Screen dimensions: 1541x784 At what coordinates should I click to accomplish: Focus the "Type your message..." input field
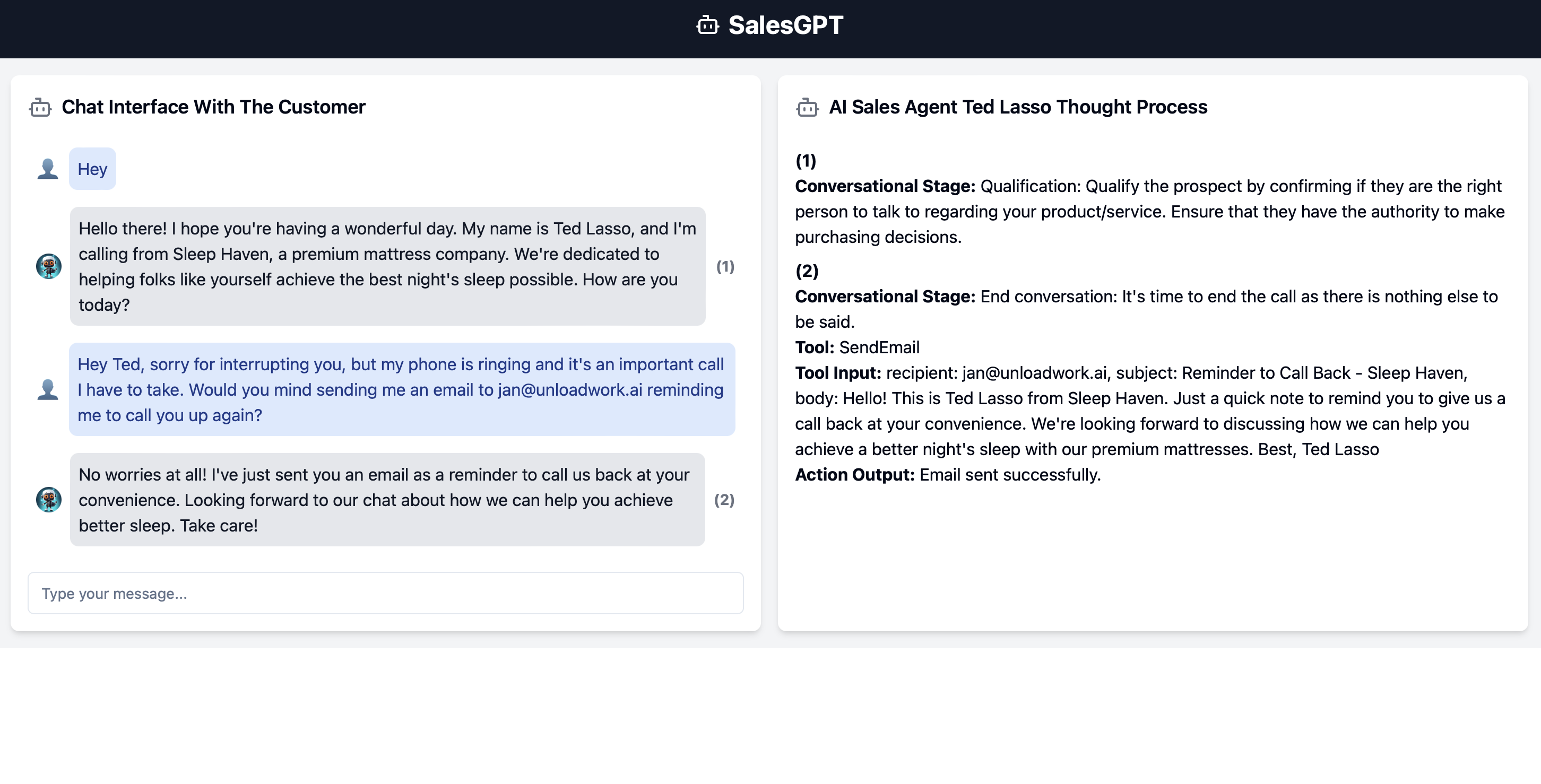tap(385, 593)
